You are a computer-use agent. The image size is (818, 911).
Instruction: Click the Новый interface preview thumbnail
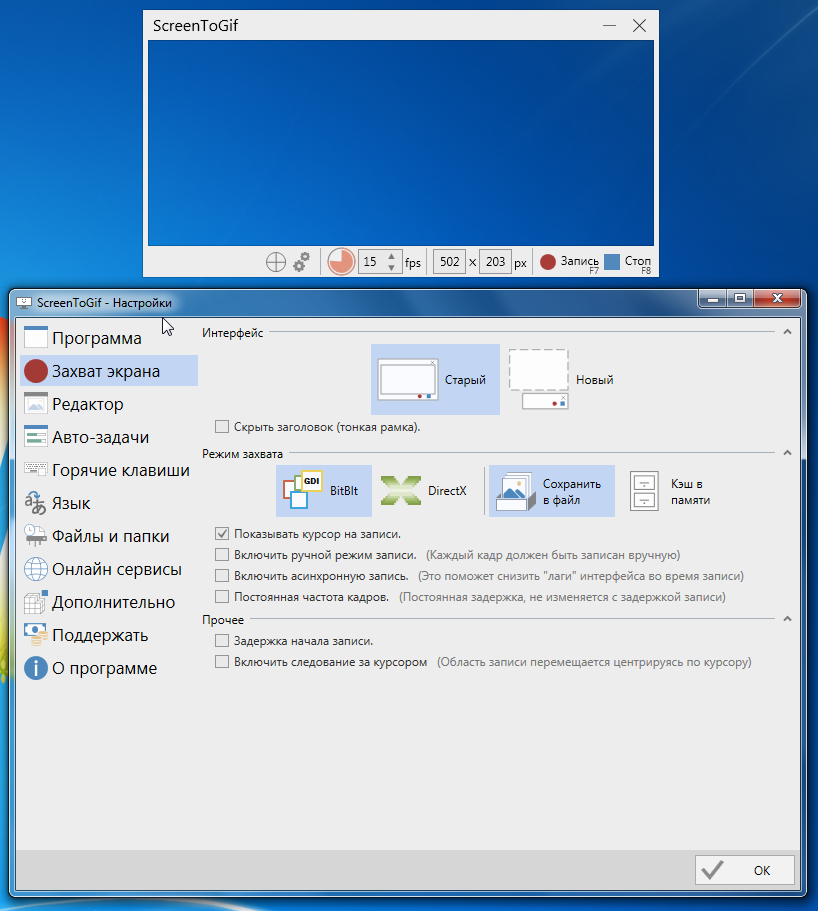[x=539, y=379]
